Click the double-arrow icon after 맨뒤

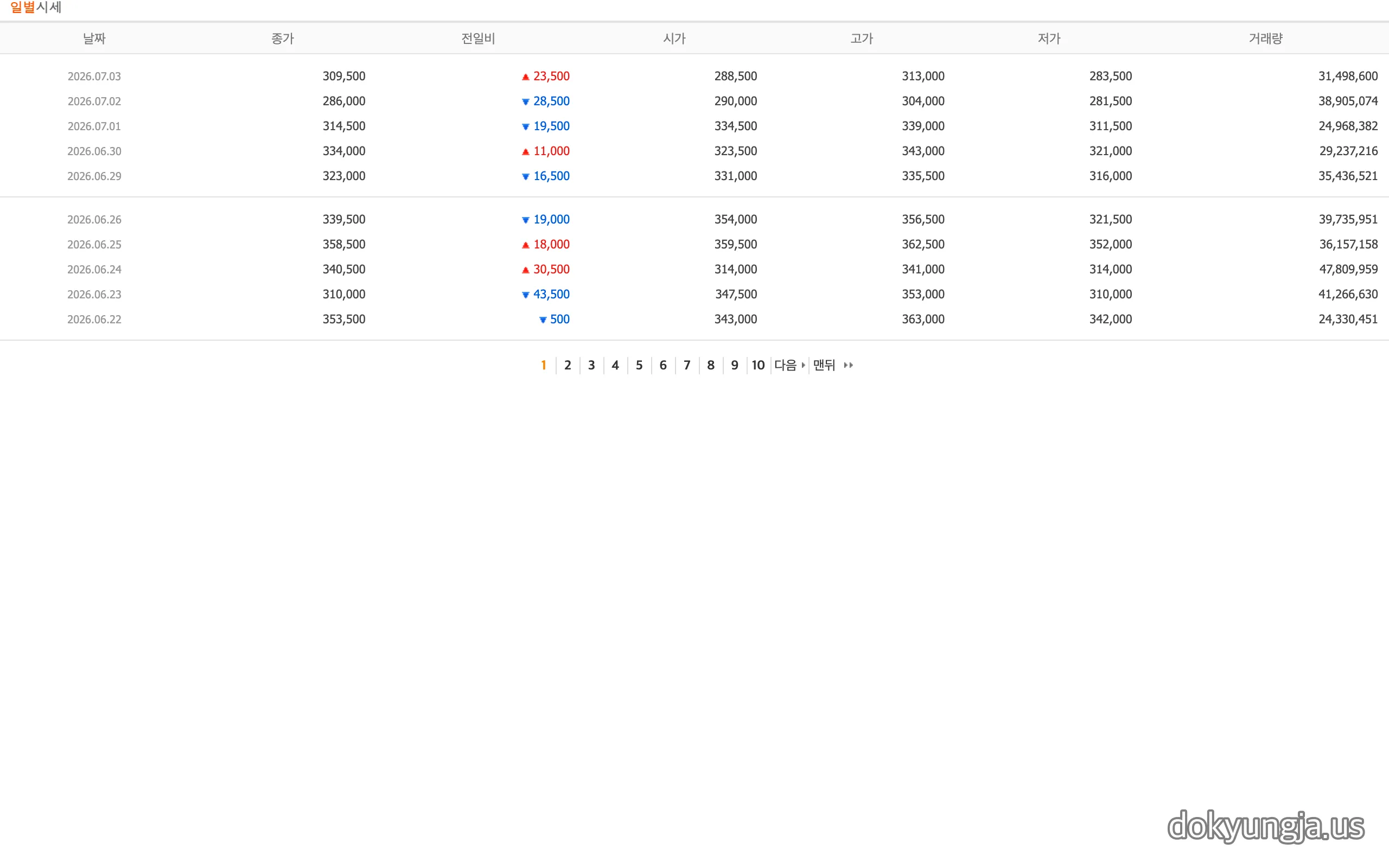pos(849,365)
